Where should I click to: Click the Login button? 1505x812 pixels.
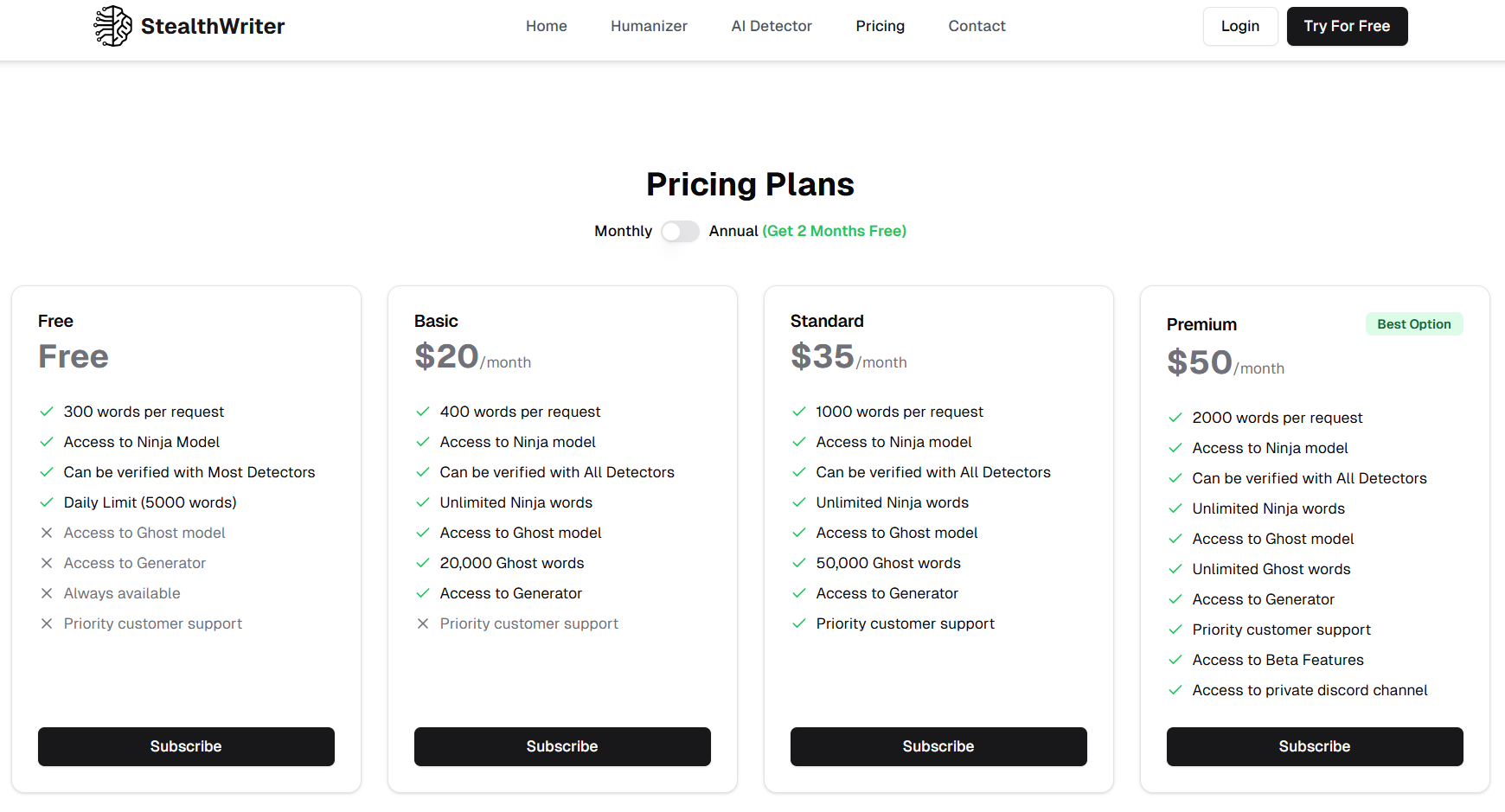coord(1240,26)
